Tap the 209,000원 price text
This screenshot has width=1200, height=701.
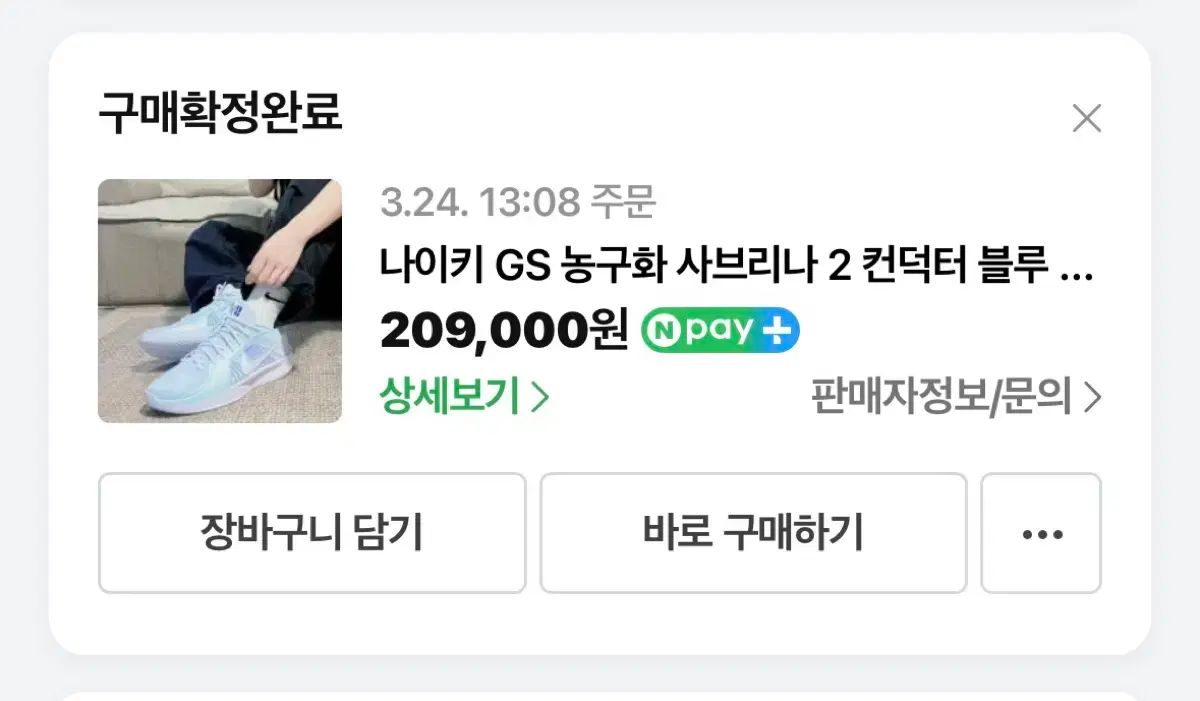click(x=504, y=331)
